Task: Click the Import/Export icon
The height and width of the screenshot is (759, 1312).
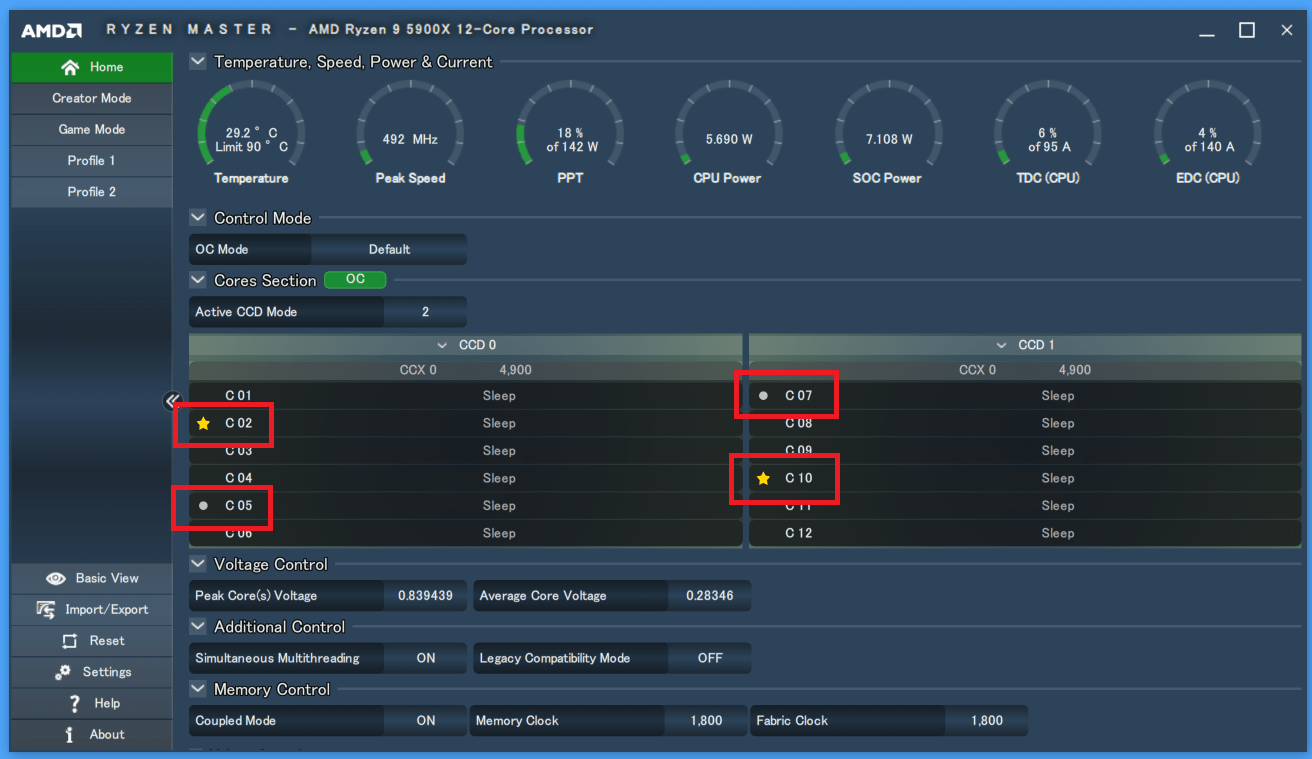Action: (46, 610)
